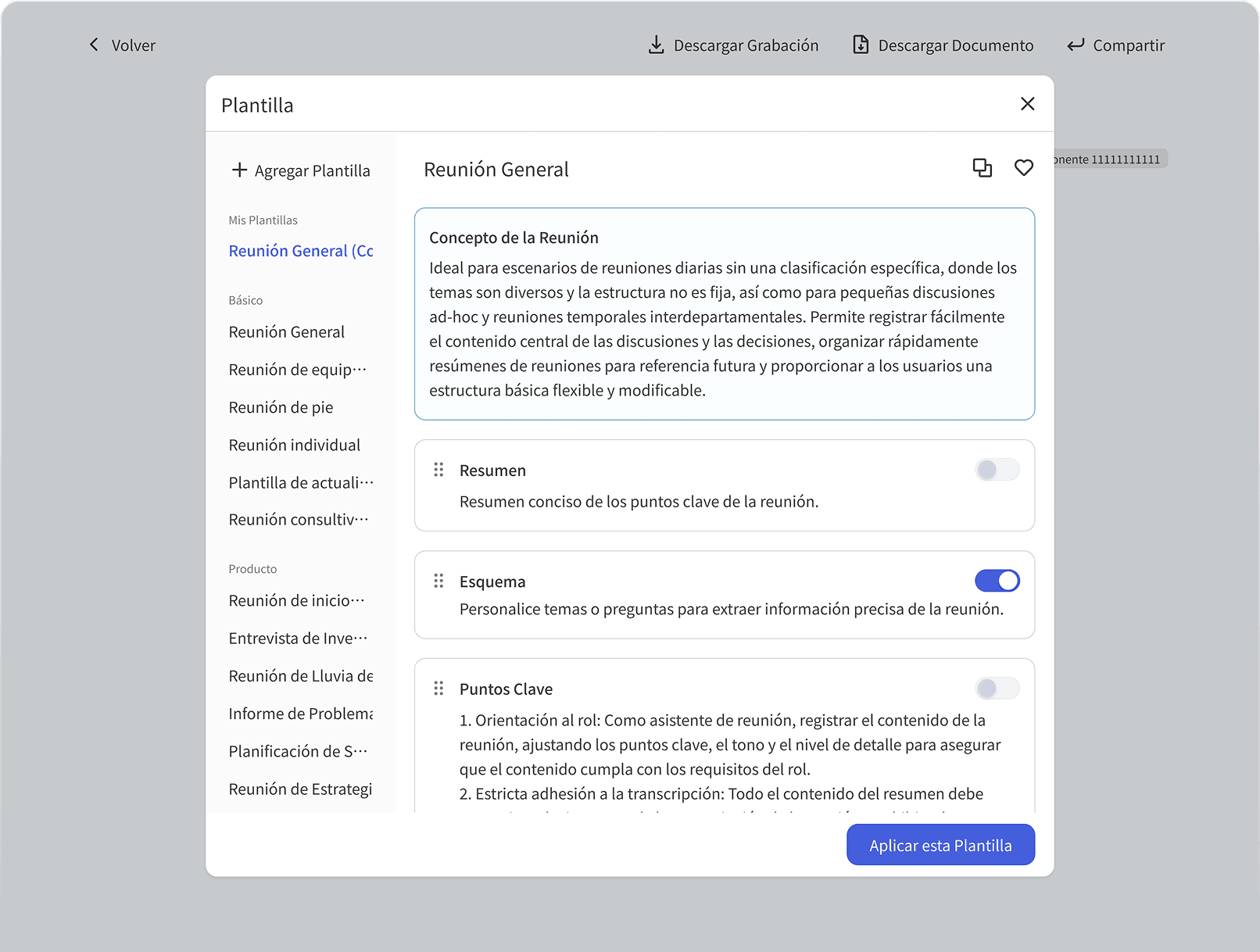Click the Compartir share arrow icon
The width and height of the screenshot is (1260, 952).
(1076, 45)
